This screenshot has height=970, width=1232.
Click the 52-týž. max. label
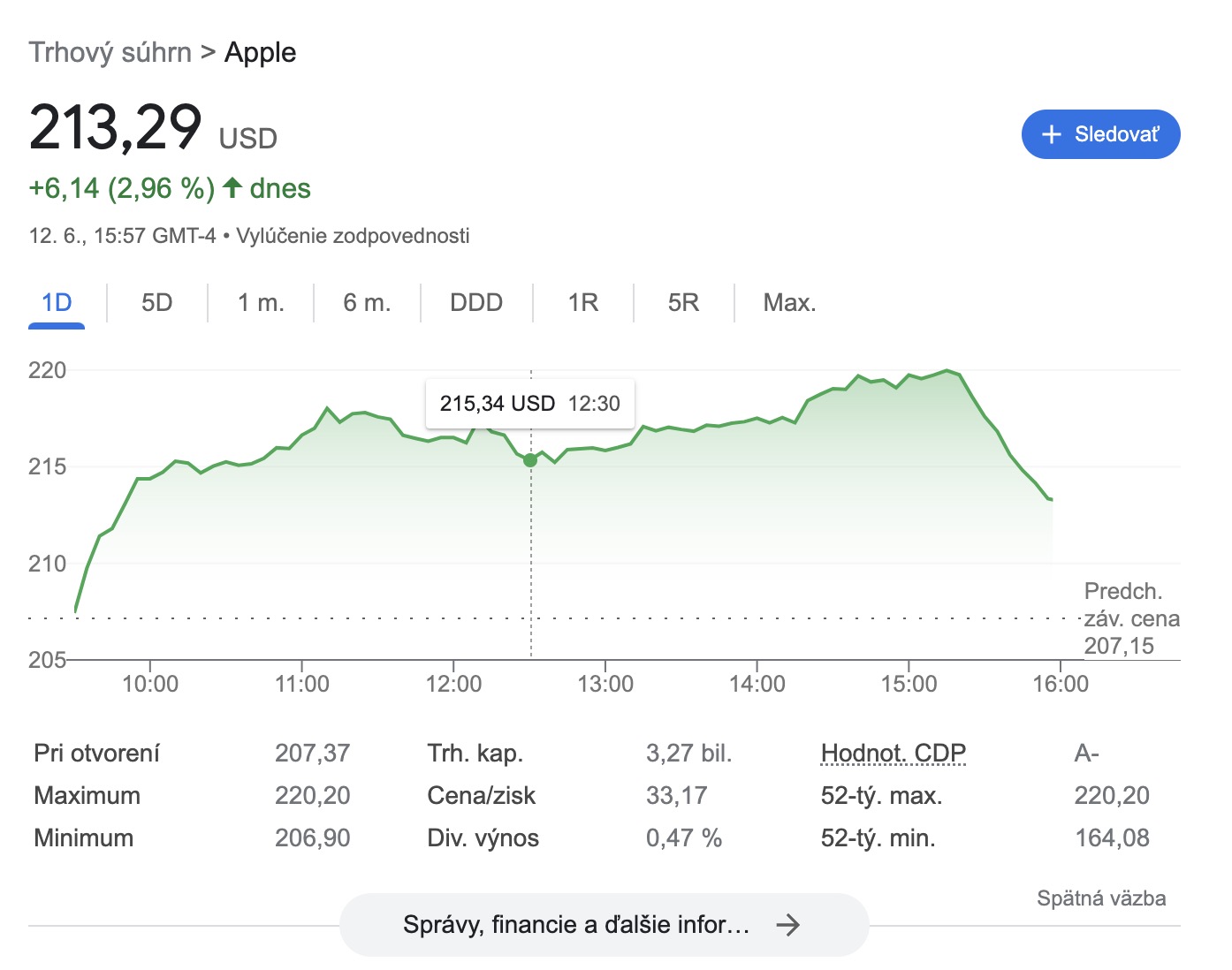coord(881,795)
